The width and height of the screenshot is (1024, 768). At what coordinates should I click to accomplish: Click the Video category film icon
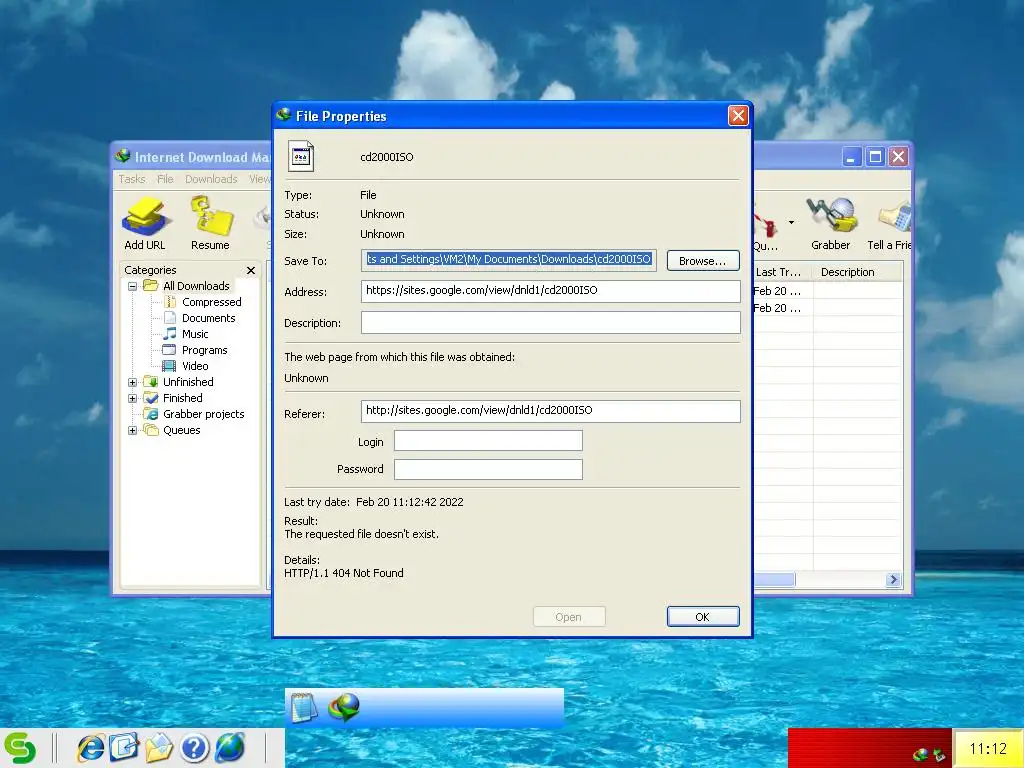tap(169, 366)
